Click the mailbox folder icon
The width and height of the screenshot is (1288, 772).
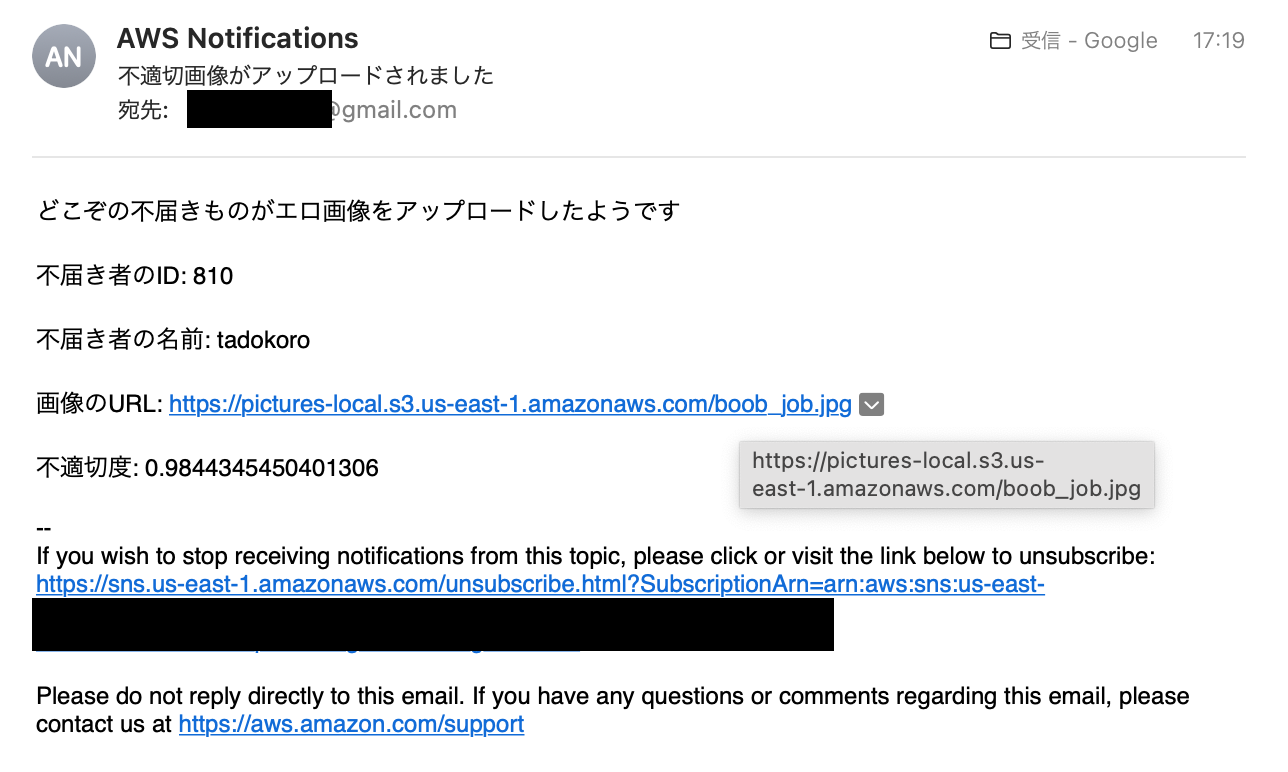[x=1000, y=41]
